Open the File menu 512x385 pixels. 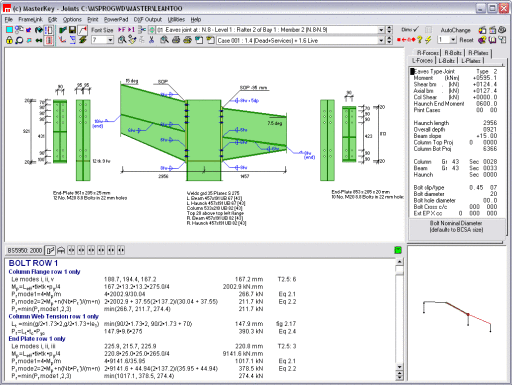pyautogui.click(x=9, y=19)
